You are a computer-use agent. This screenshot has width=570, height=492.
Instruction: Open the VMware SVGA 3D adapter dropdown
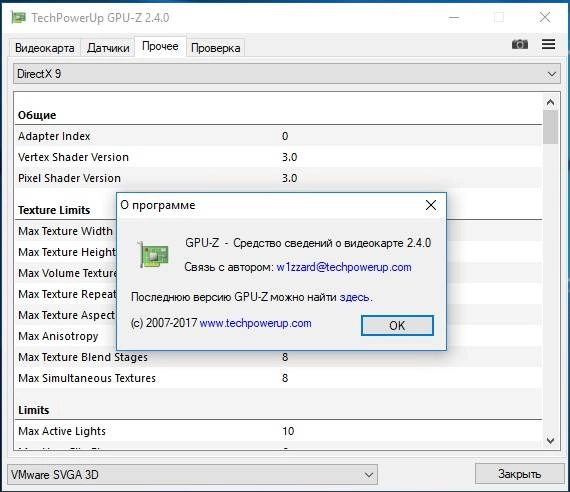coord(192,475)
